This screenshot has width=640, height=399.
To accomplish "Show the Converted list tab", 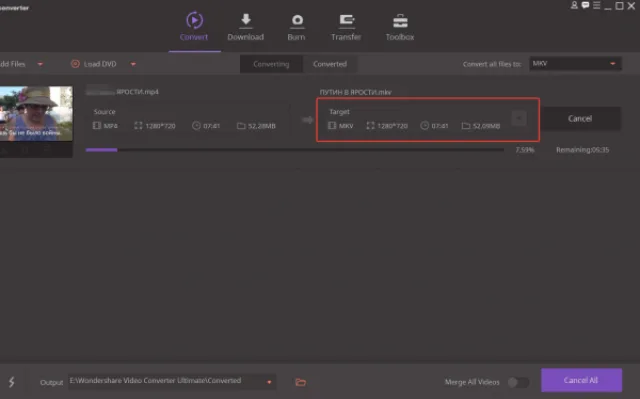I will [330, 64].
